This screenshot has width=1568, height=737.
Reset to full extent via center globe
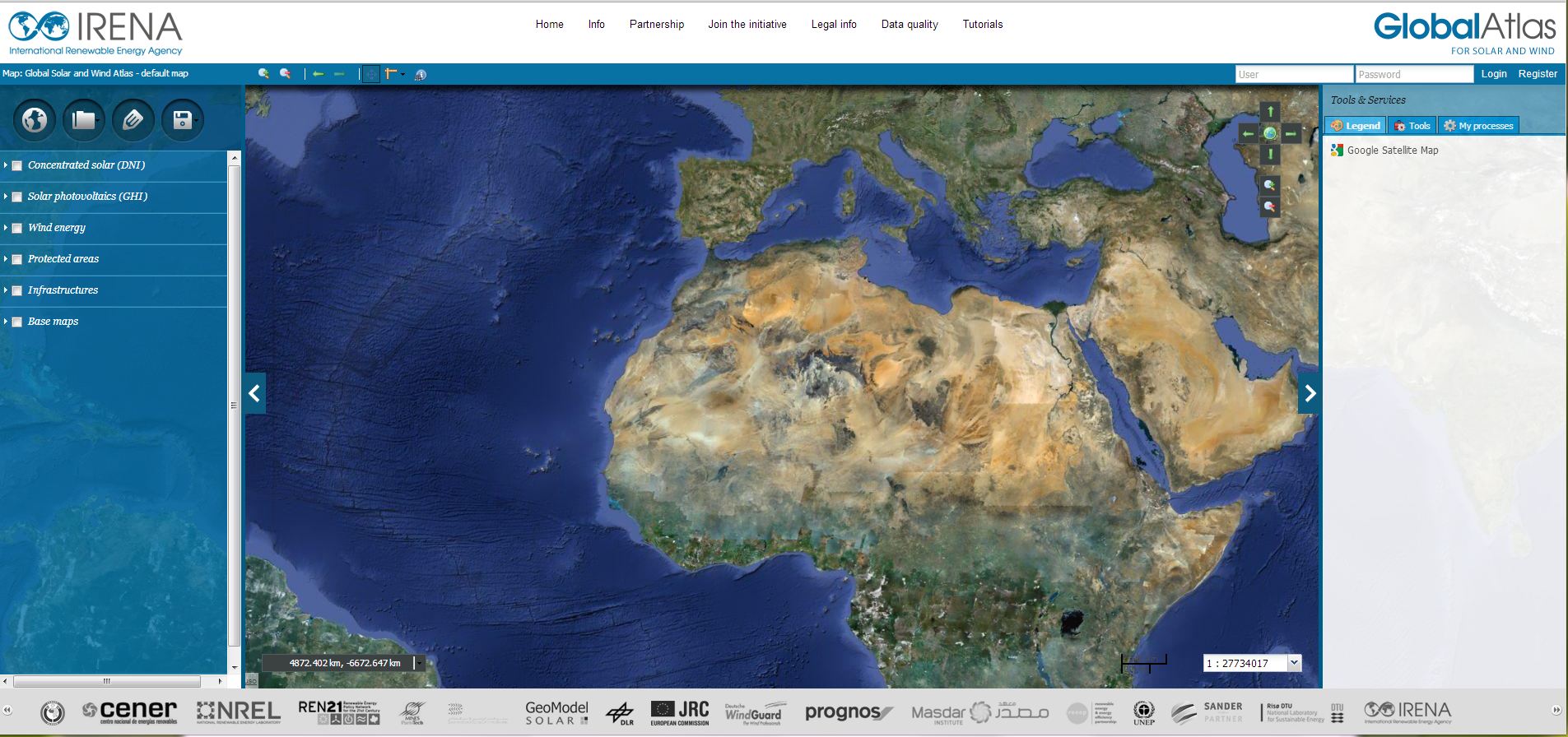(x=1270, y=133)
